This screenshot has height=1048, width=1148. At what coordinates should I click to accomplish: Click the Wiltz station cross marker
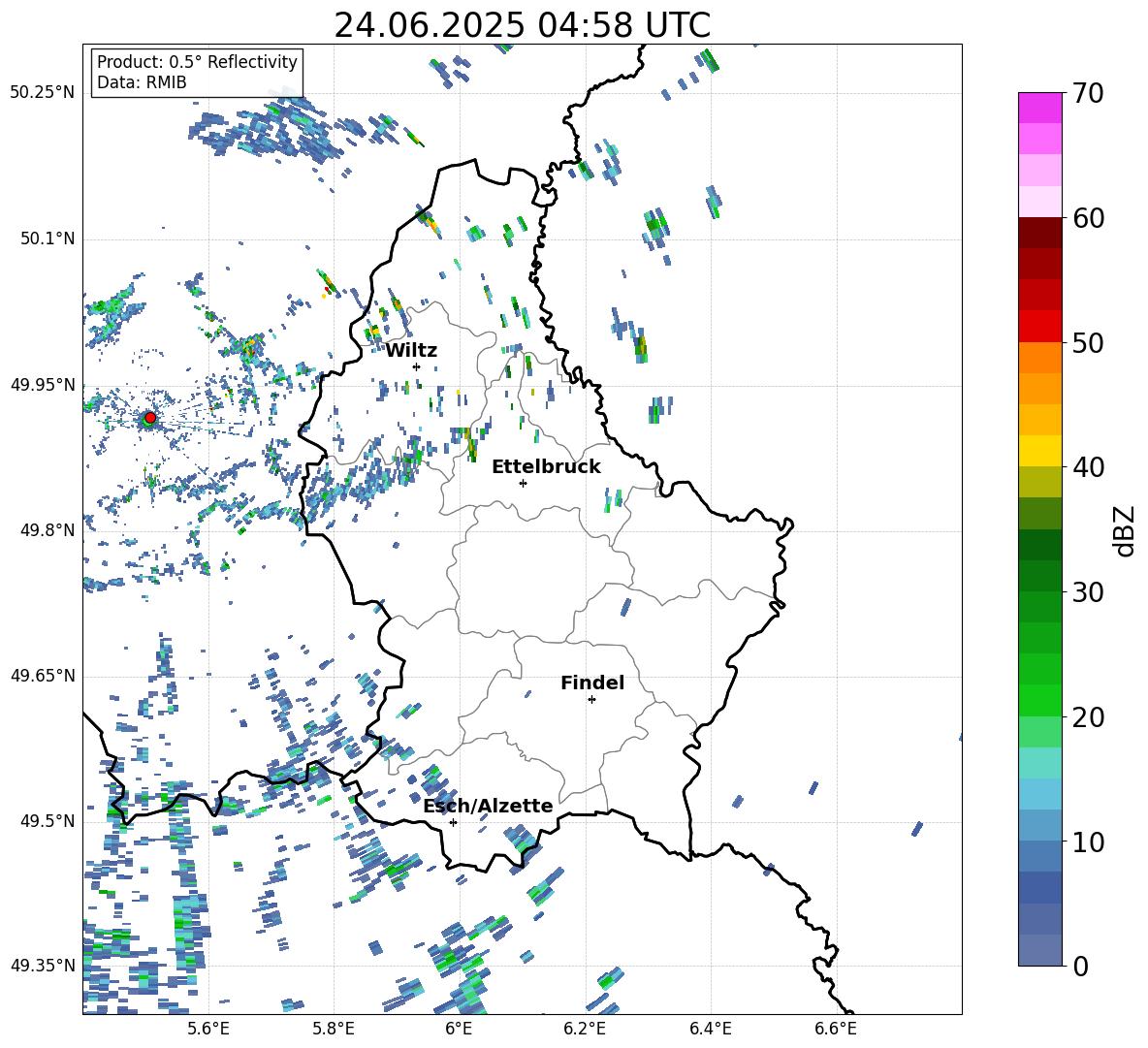(x=417, y=366)
